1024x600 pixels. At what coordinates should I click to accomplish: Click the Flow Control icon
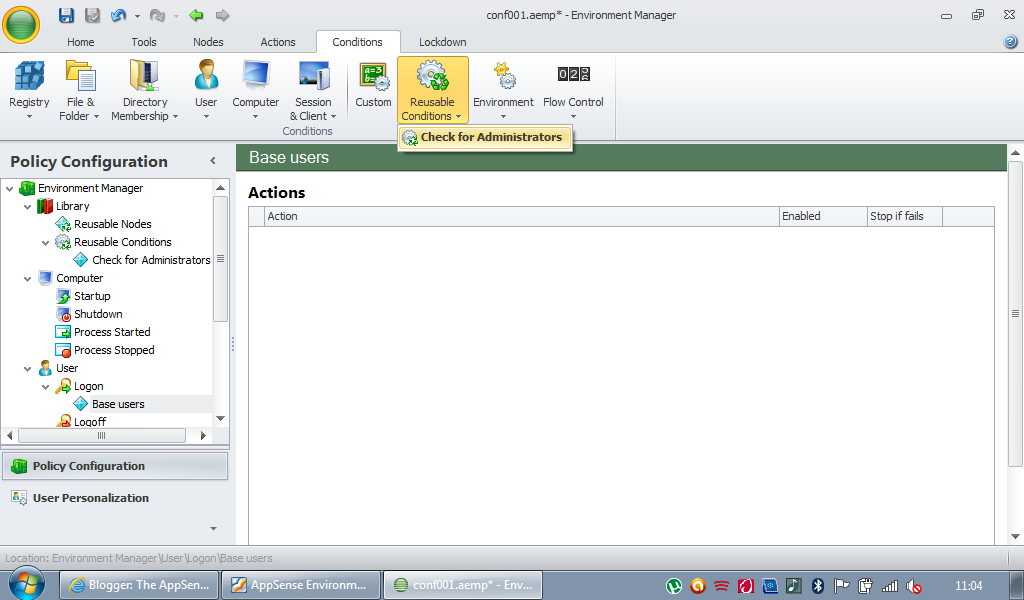573,80
